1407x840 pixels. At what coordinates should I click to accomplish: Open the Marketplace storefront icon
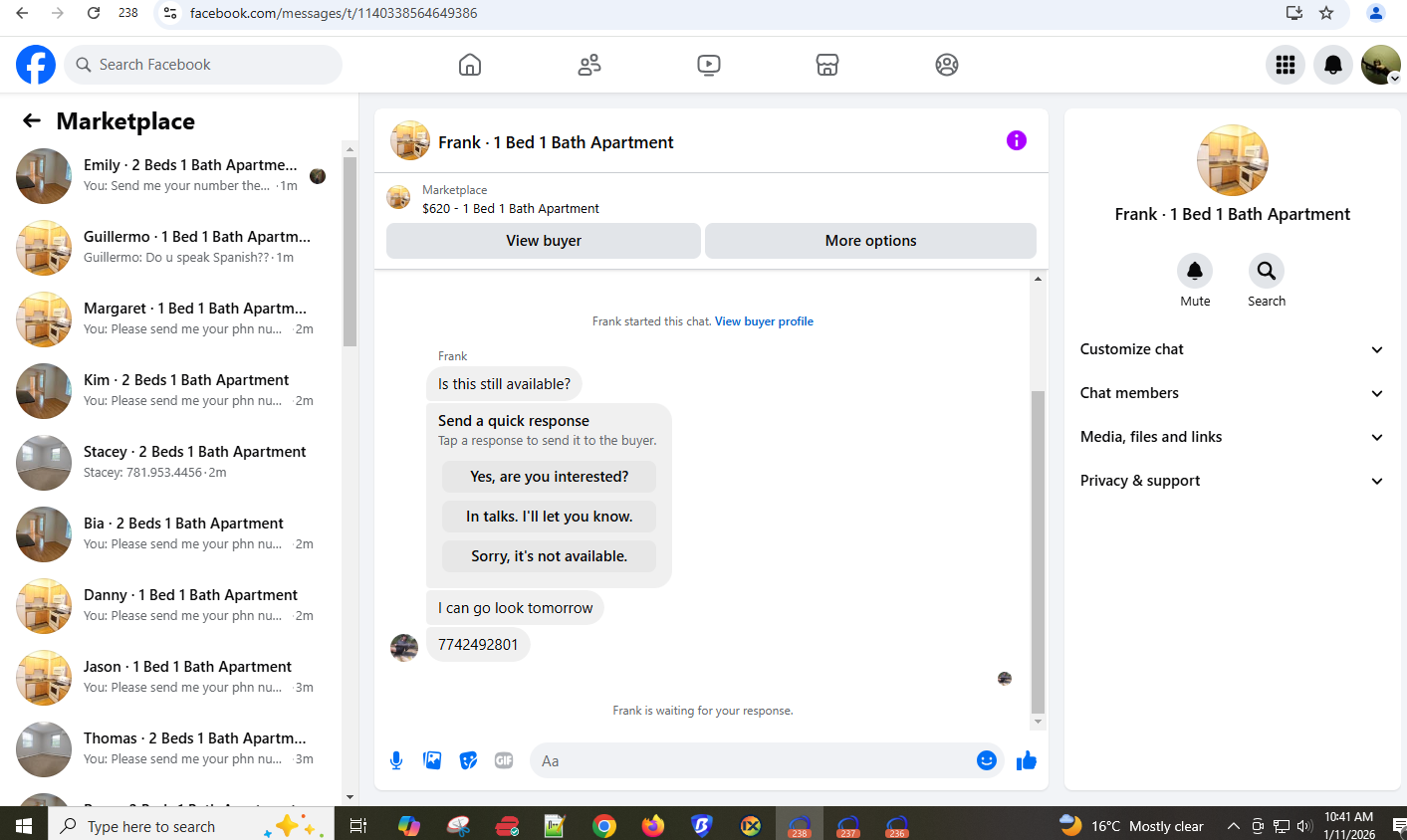[827, 65]
